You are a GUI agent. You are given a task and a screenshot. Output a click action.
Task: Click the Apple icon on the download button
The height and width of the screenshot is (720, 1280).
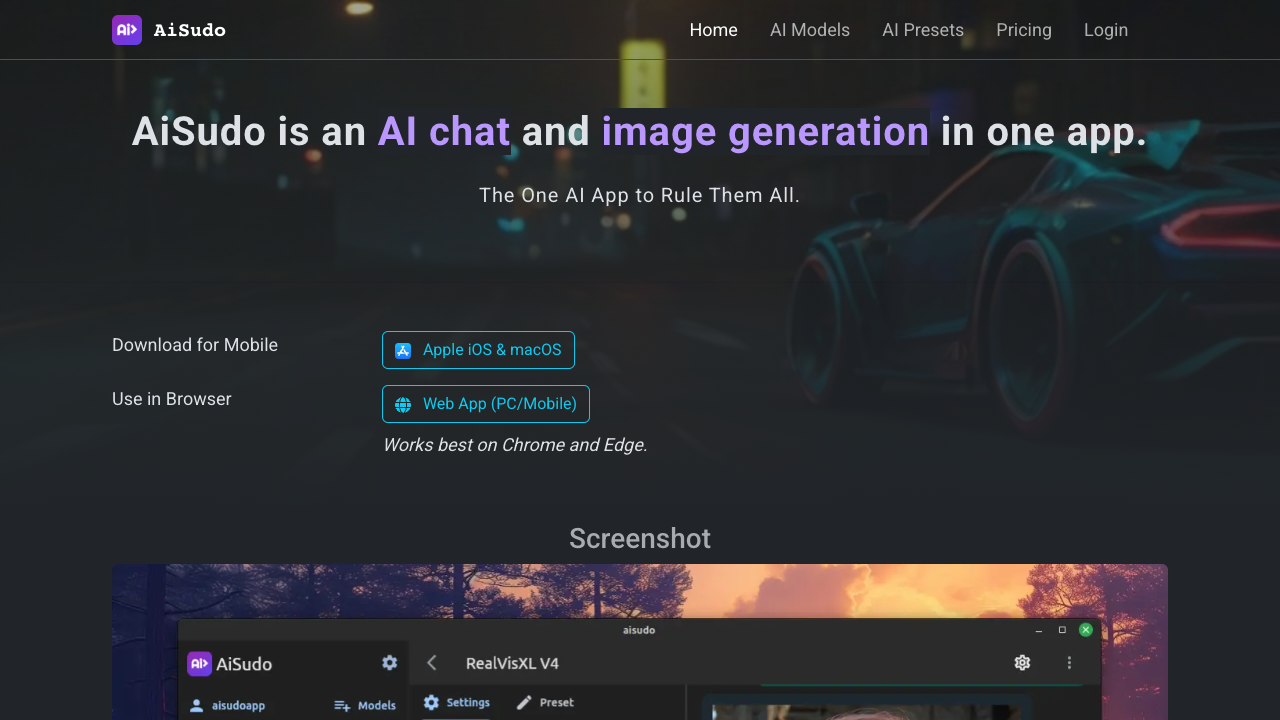(x=403, y=350)
